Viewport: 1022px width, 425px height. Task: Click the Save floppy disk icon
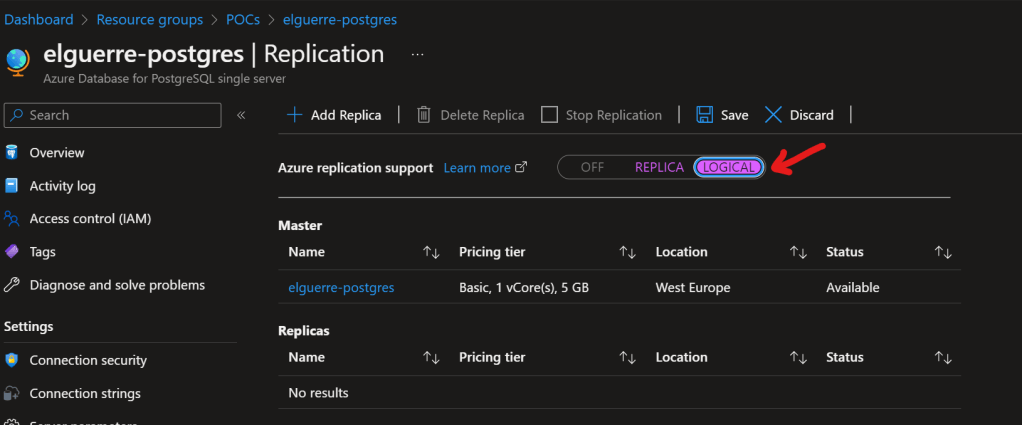click(x=704, y=115)
